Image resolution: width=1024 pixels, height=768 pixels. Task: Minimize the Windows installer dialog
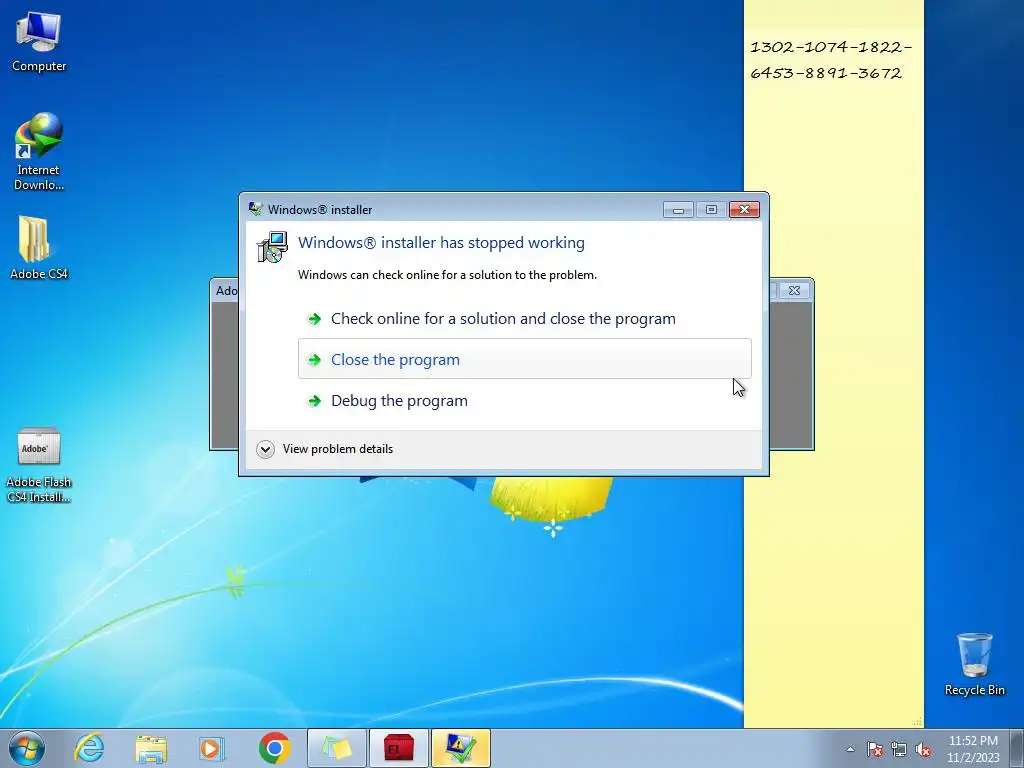(x=678, y=210)
